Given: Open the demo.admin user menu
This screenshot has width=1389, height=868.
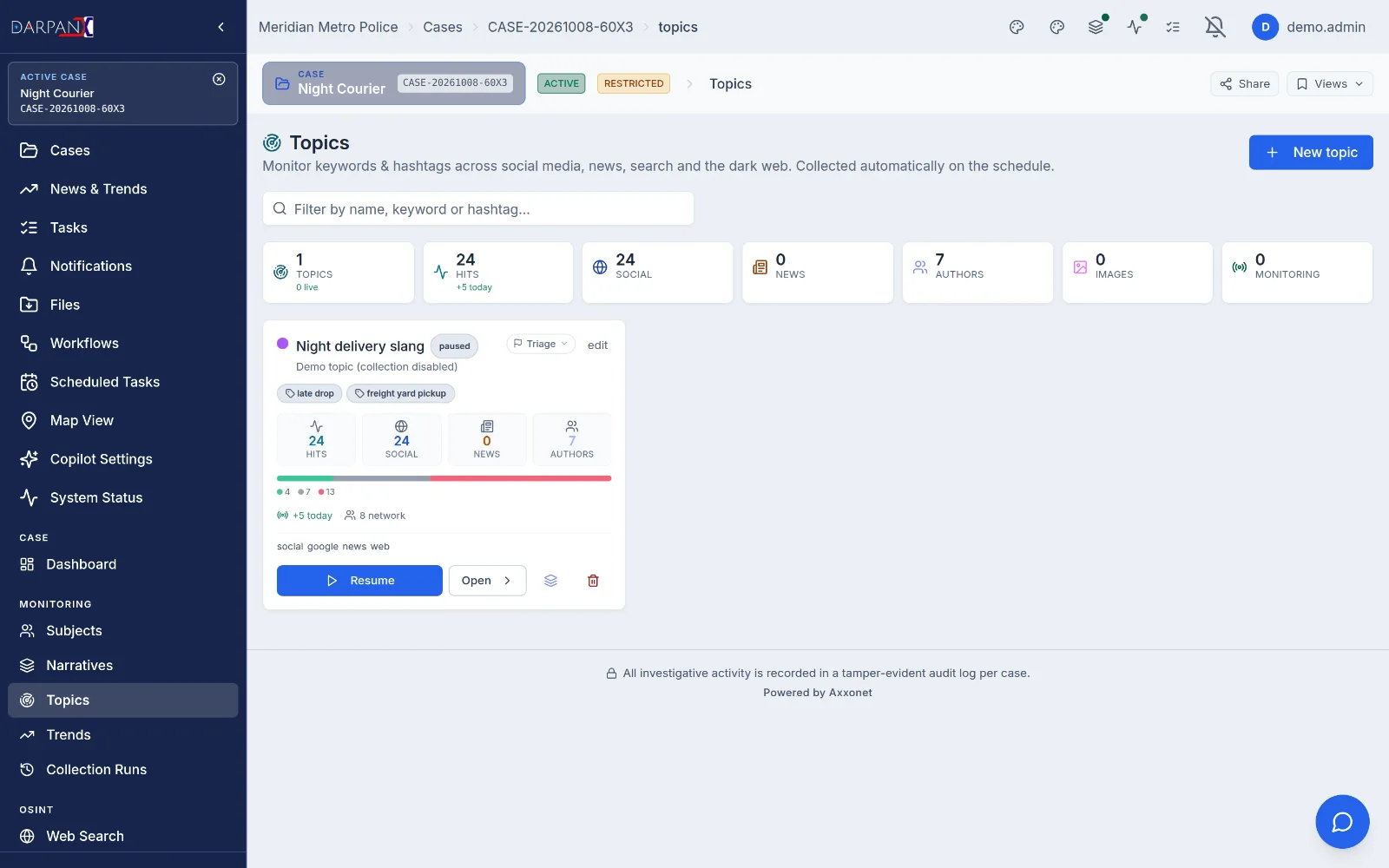Looking at the screenshot, I should 1308,27.
